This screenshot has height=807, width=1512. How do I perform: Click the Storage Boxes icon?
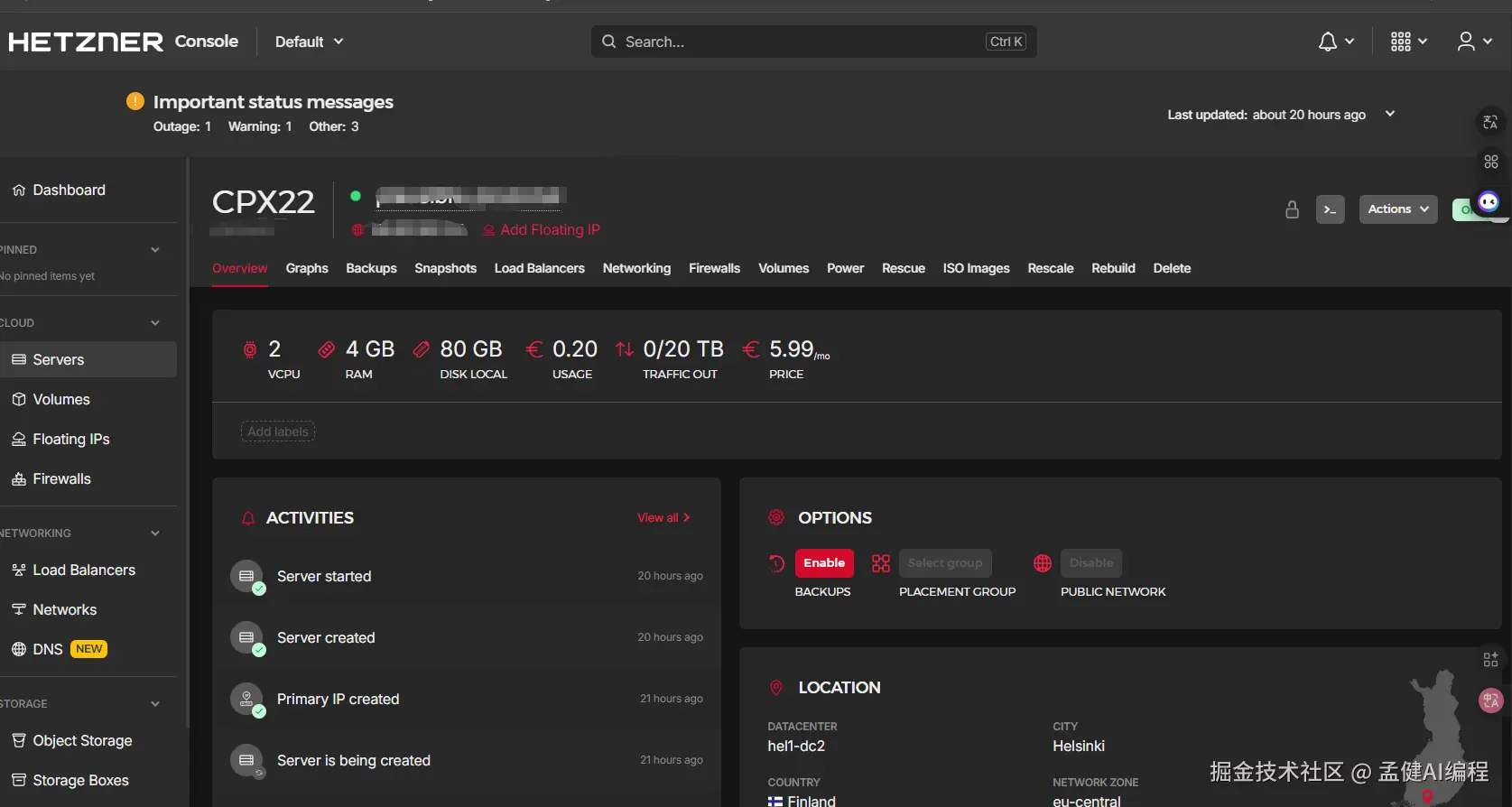[x=19, y=780]
